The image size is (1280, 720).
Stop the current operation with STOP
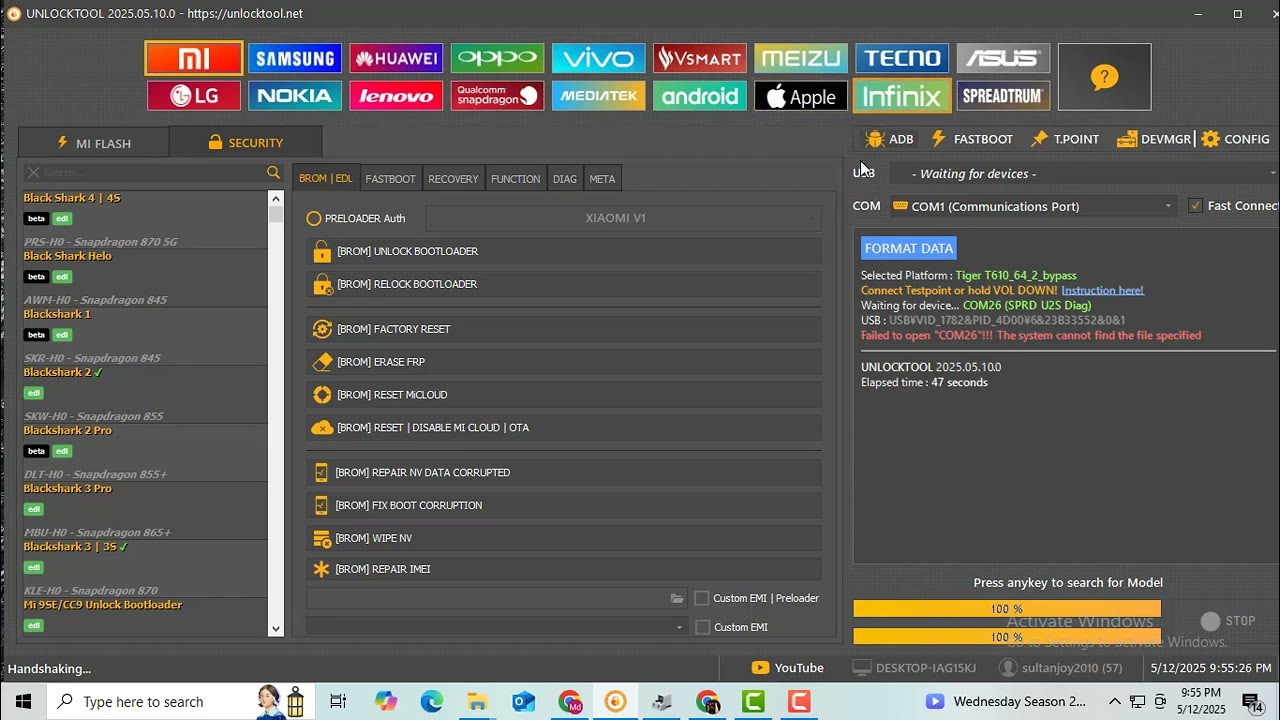click(x=1228, y=621)
